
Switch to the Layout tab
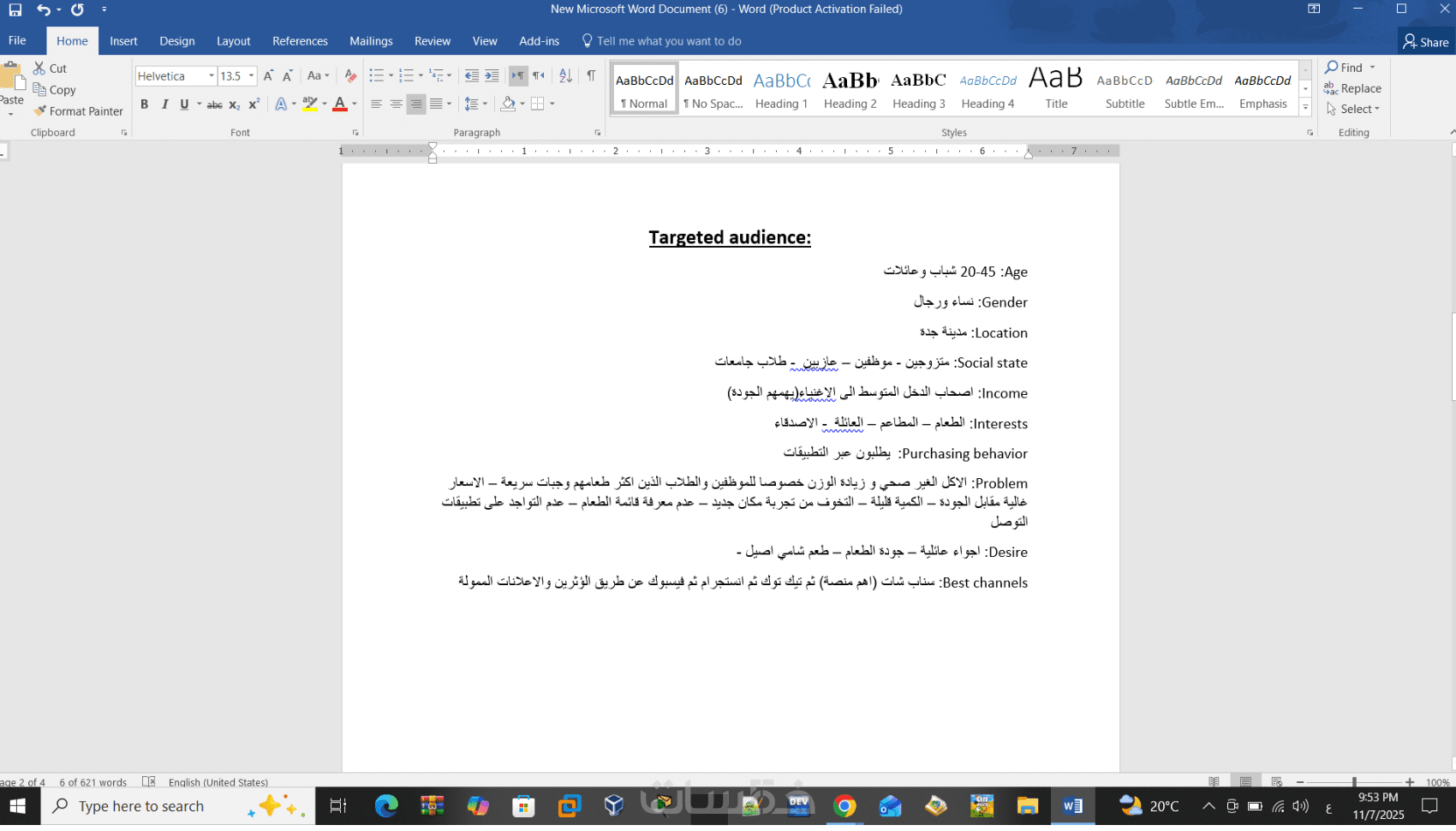point(233,41)
